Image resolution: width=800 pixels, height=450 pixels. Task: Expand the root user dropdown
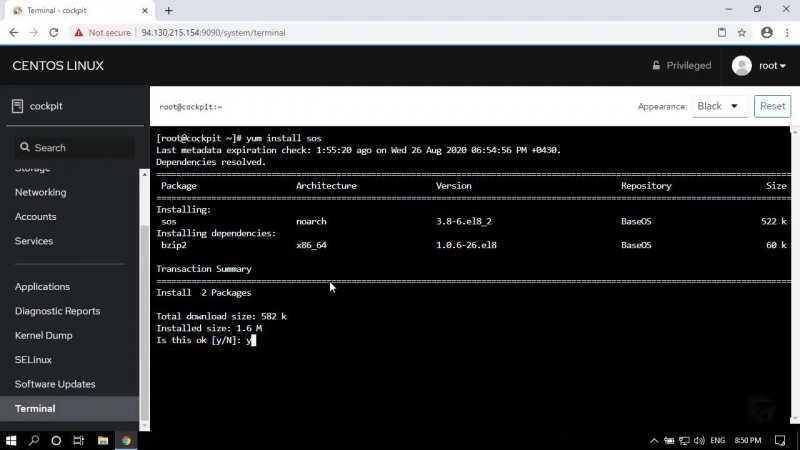point(771,66)
